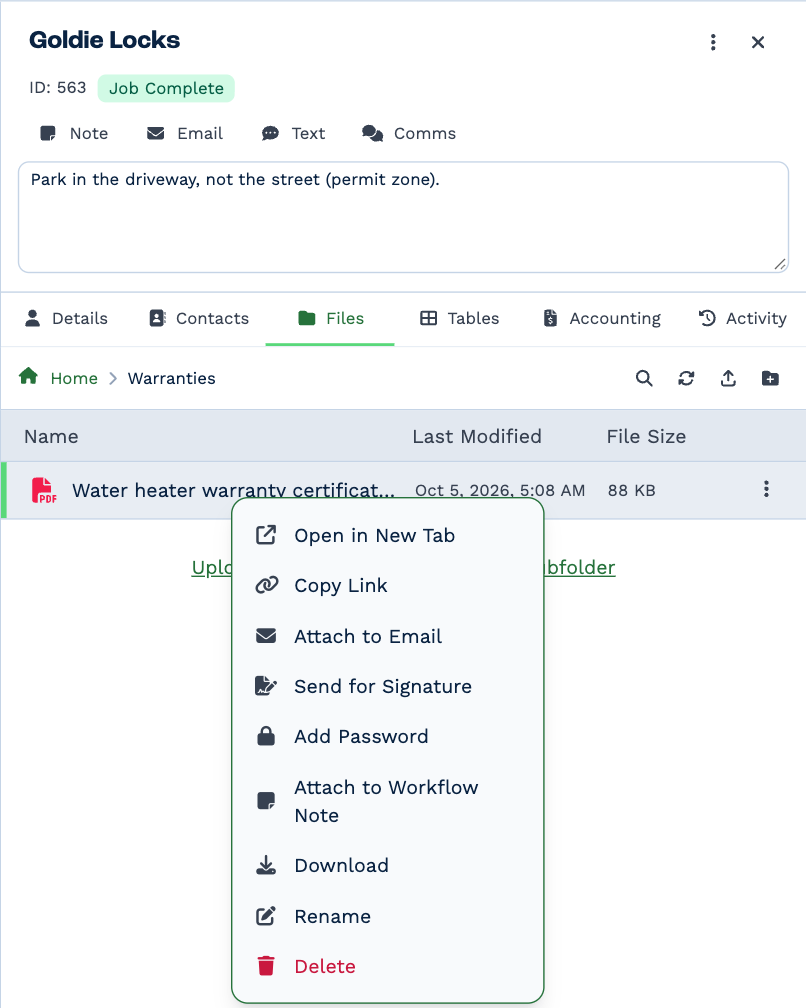View the Activity tab
Viewport: 806px width, 1008px height.
coord(742,318)
